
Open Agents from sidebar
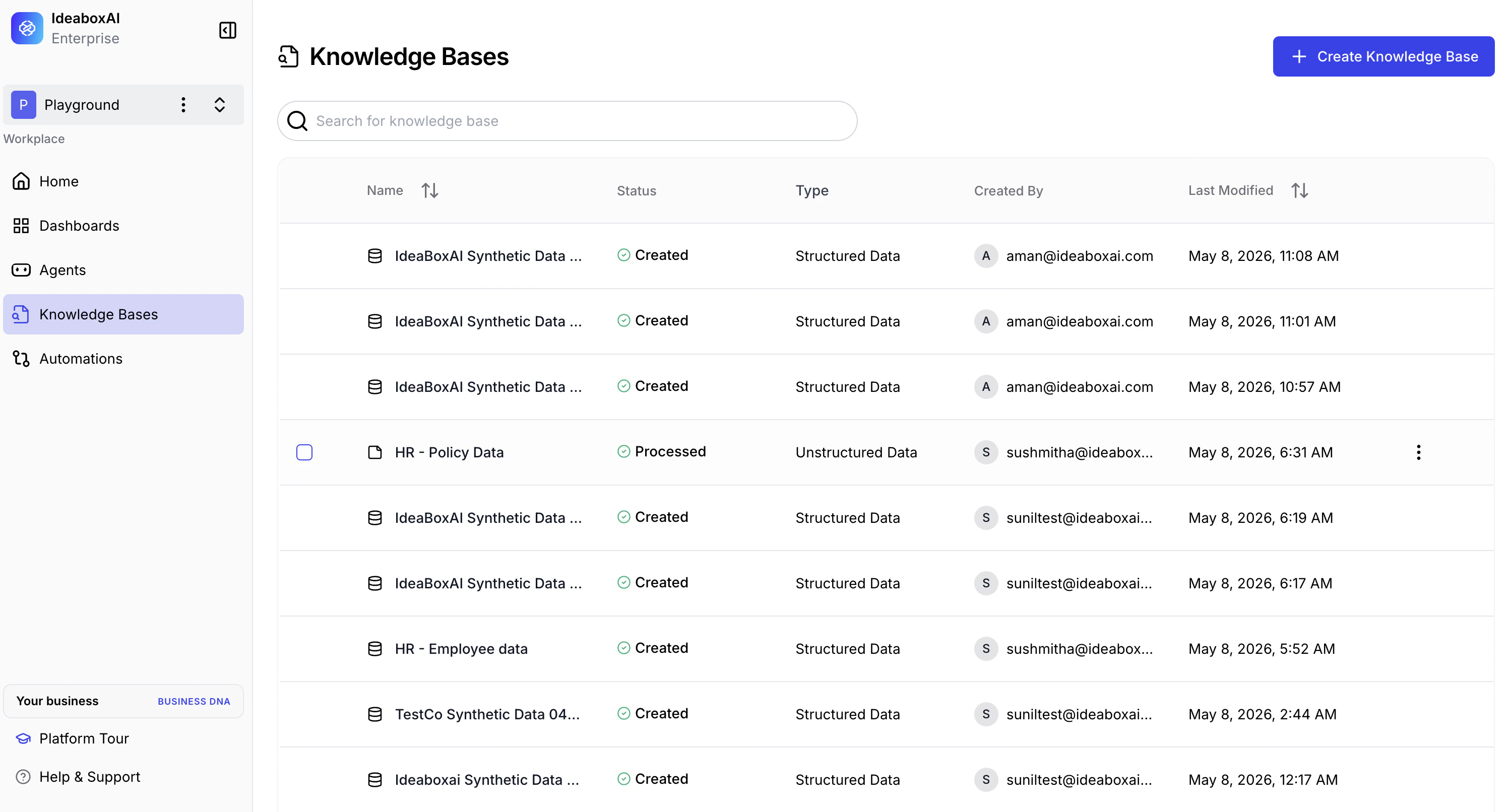pyautogui.click(x=123, y=270)
